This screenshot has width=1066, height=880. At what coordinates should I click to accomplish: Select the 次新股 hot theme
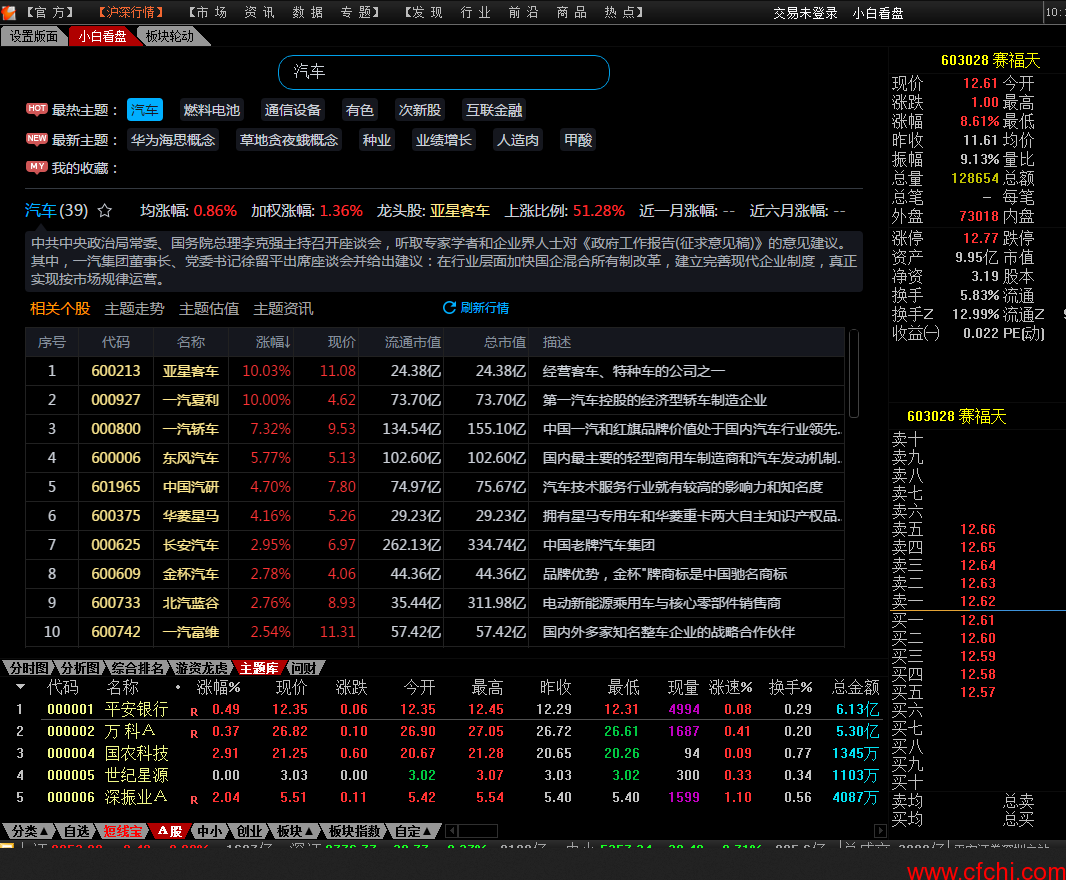(419, 109)
